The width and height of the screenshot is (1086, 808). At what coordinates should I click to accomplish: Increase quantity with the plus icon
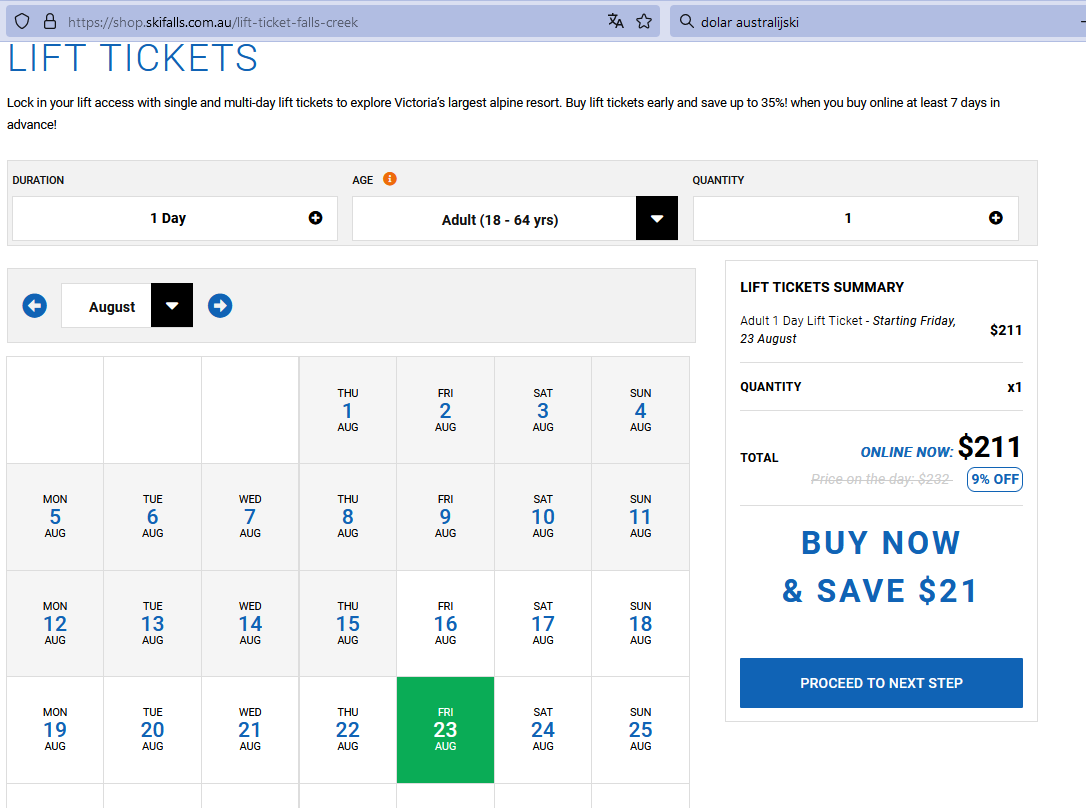(995, 218)
